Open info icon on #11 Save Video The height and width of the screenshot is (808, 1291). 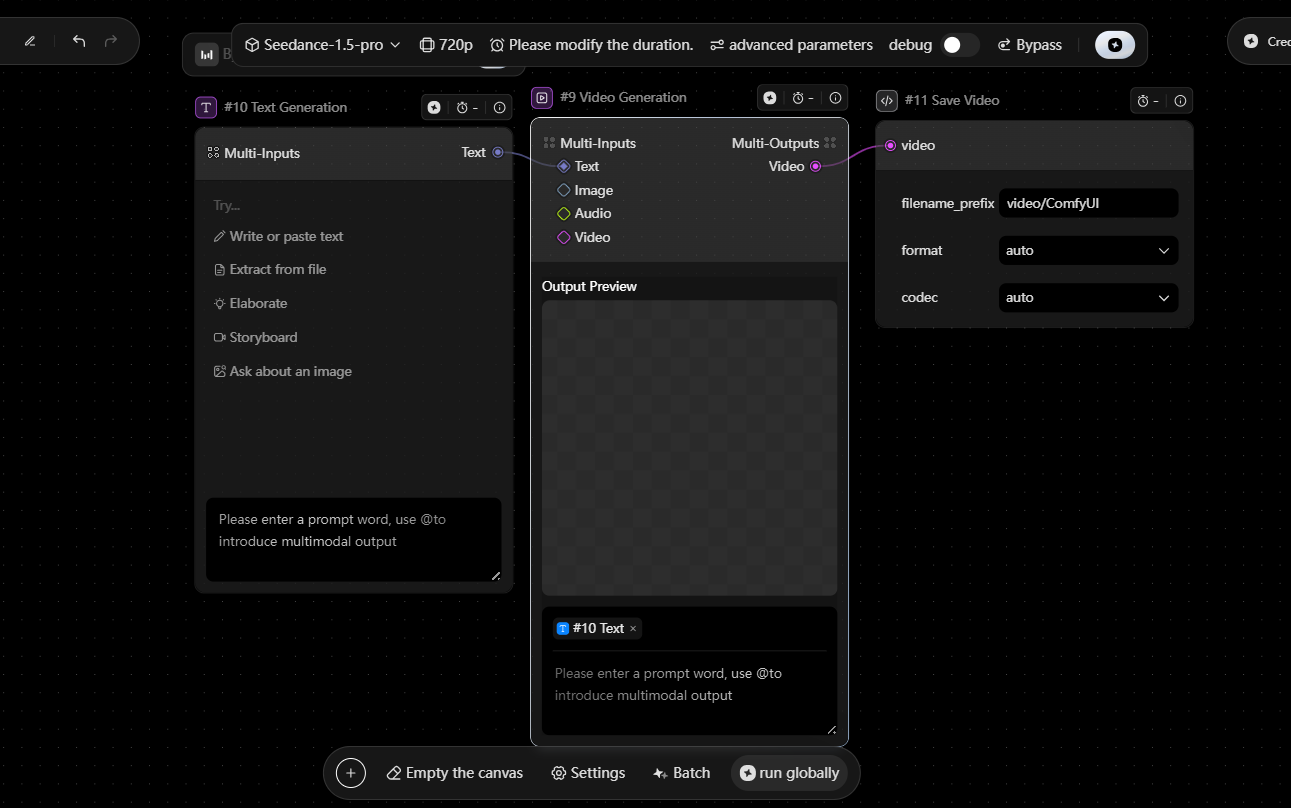[1180, 100]
